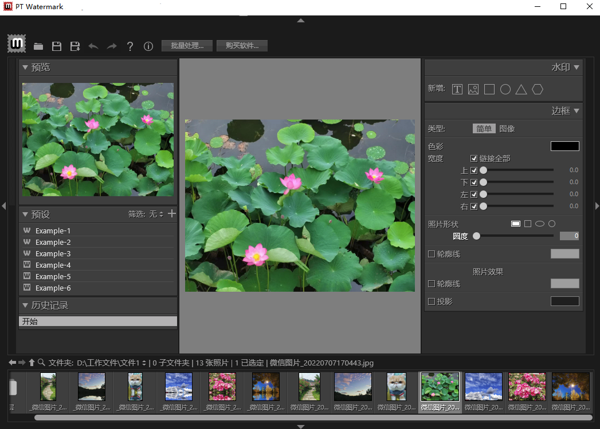Click the info (i) circle icon
This screenshot has width=600, height=429.
click(148, 46)
